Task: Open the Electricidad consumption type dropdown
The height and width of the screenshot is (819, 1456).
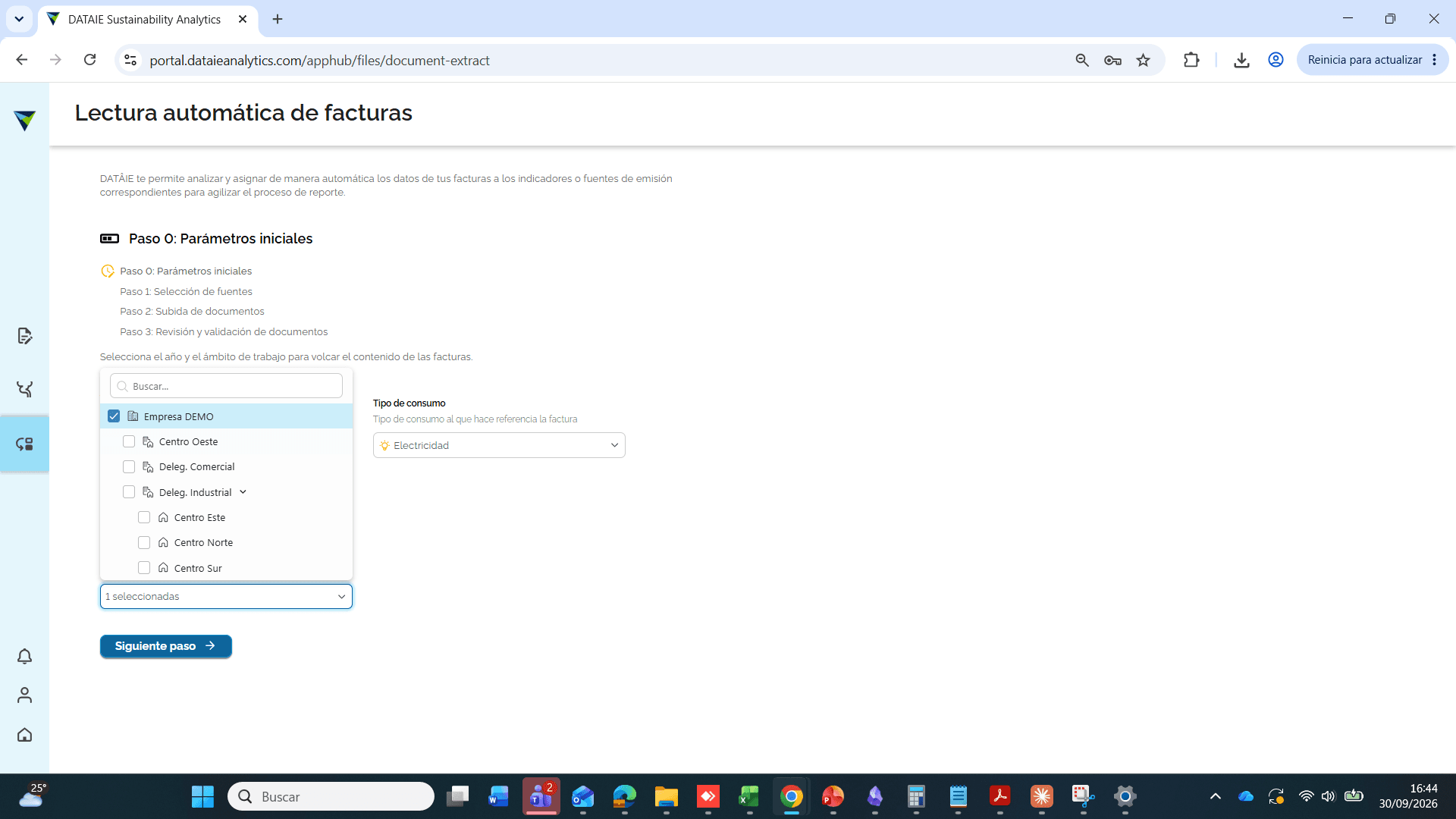Action: pyautogui.click(x=499, y=445)
